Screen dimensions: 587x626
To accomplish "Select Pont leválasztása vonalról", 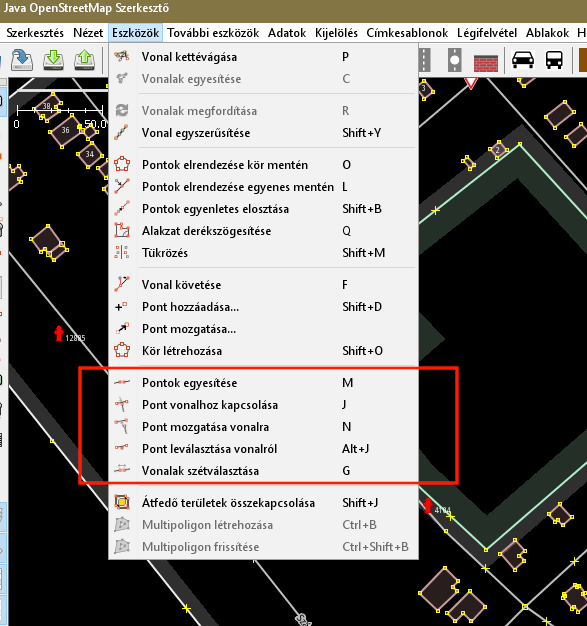I will click(x=264, y=448).
